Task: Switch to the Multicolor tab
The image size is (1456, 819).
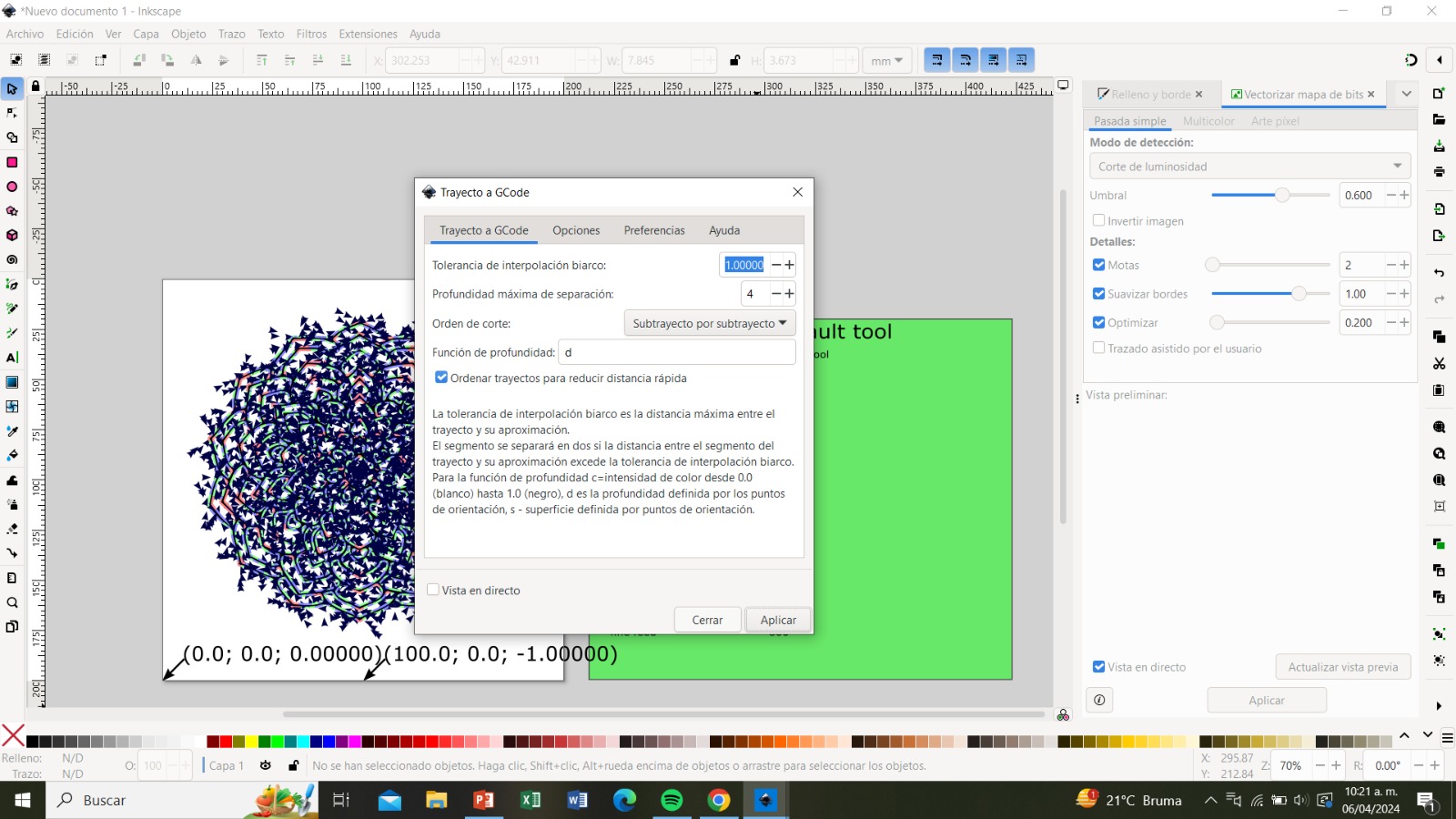Action: [x=1208, y=121]
